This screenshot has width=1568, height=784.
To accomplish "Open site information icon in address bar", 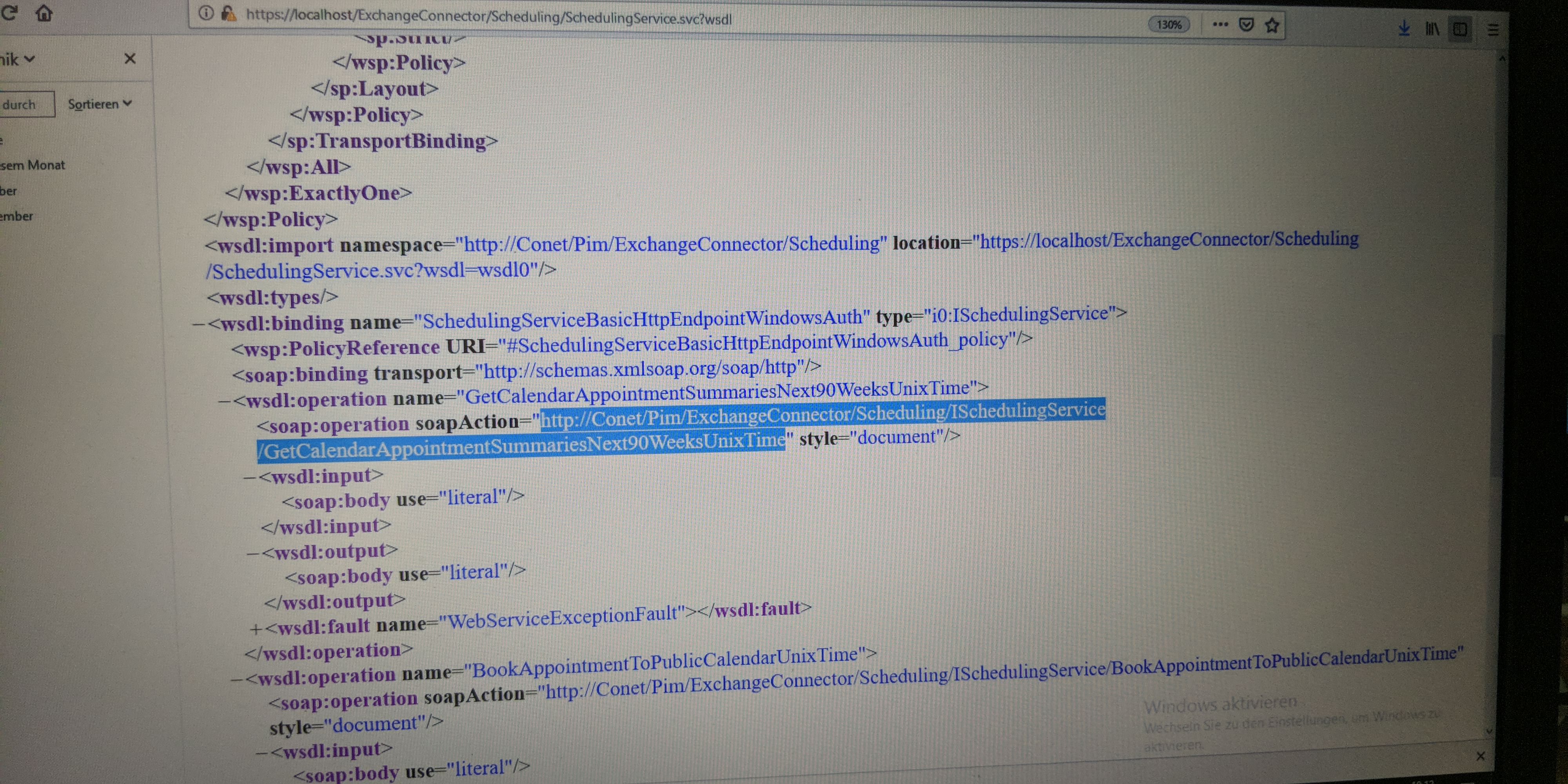I will [x=206, y=13].
